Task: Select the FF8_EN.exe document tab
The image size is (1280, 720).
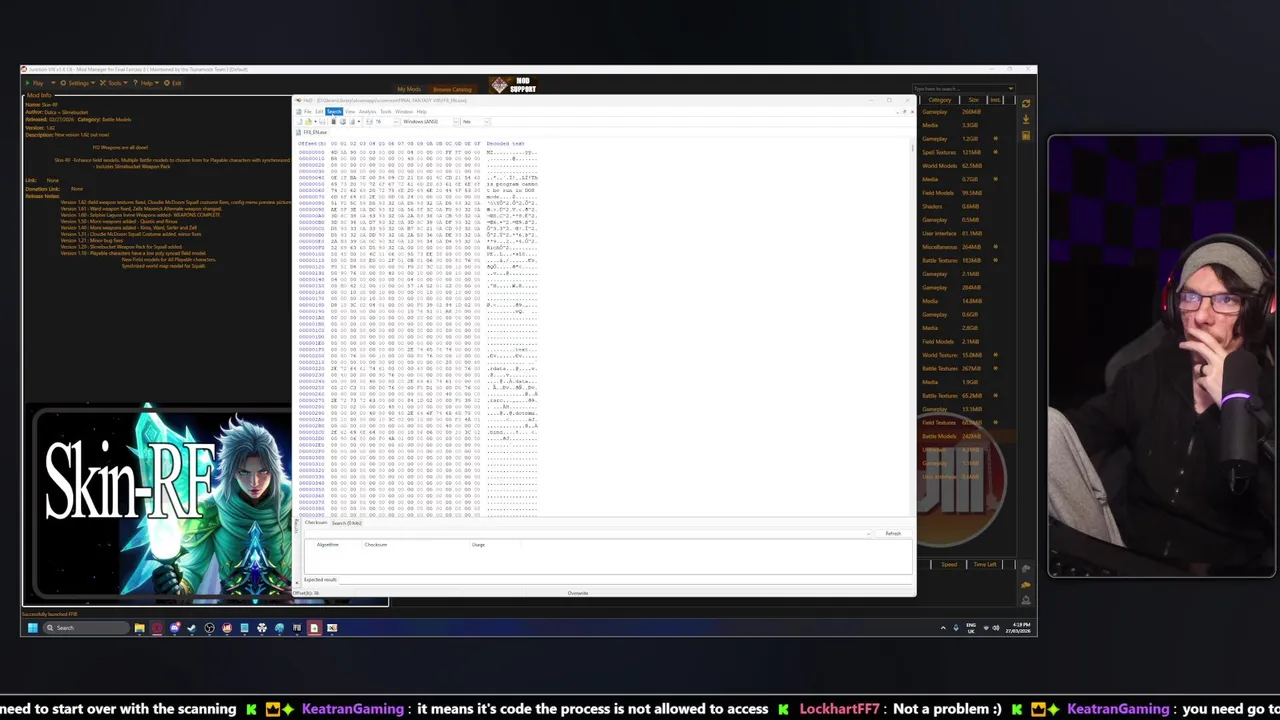Action: click(x=313, y=132)
